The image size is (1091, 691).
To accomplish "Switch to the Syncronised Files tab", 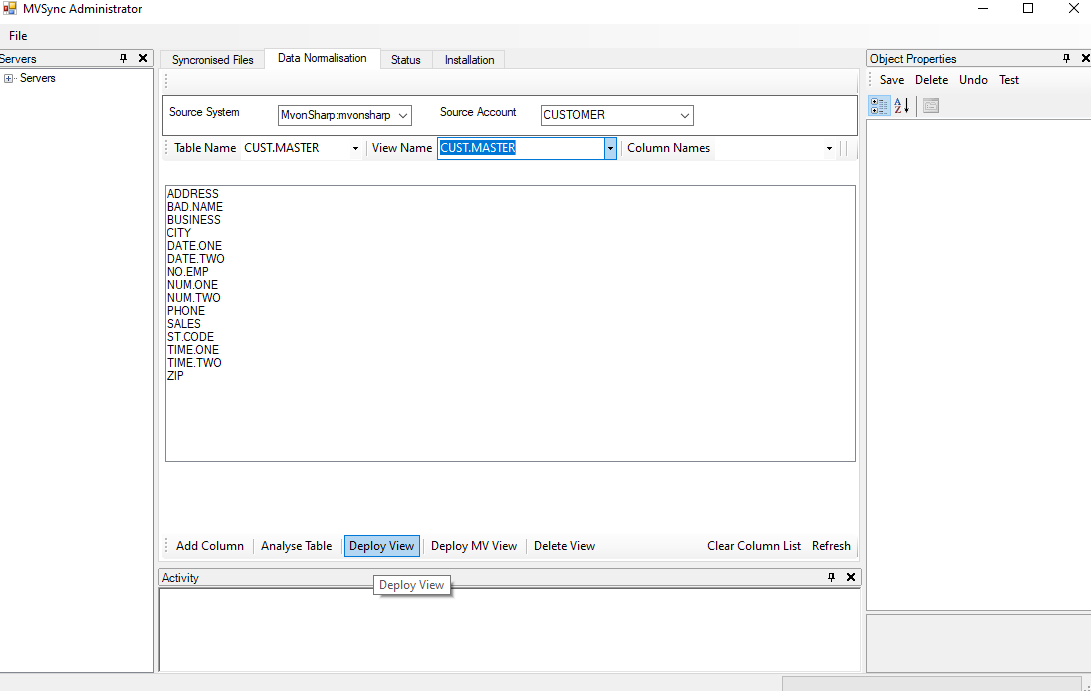I will tap(213, 60).
